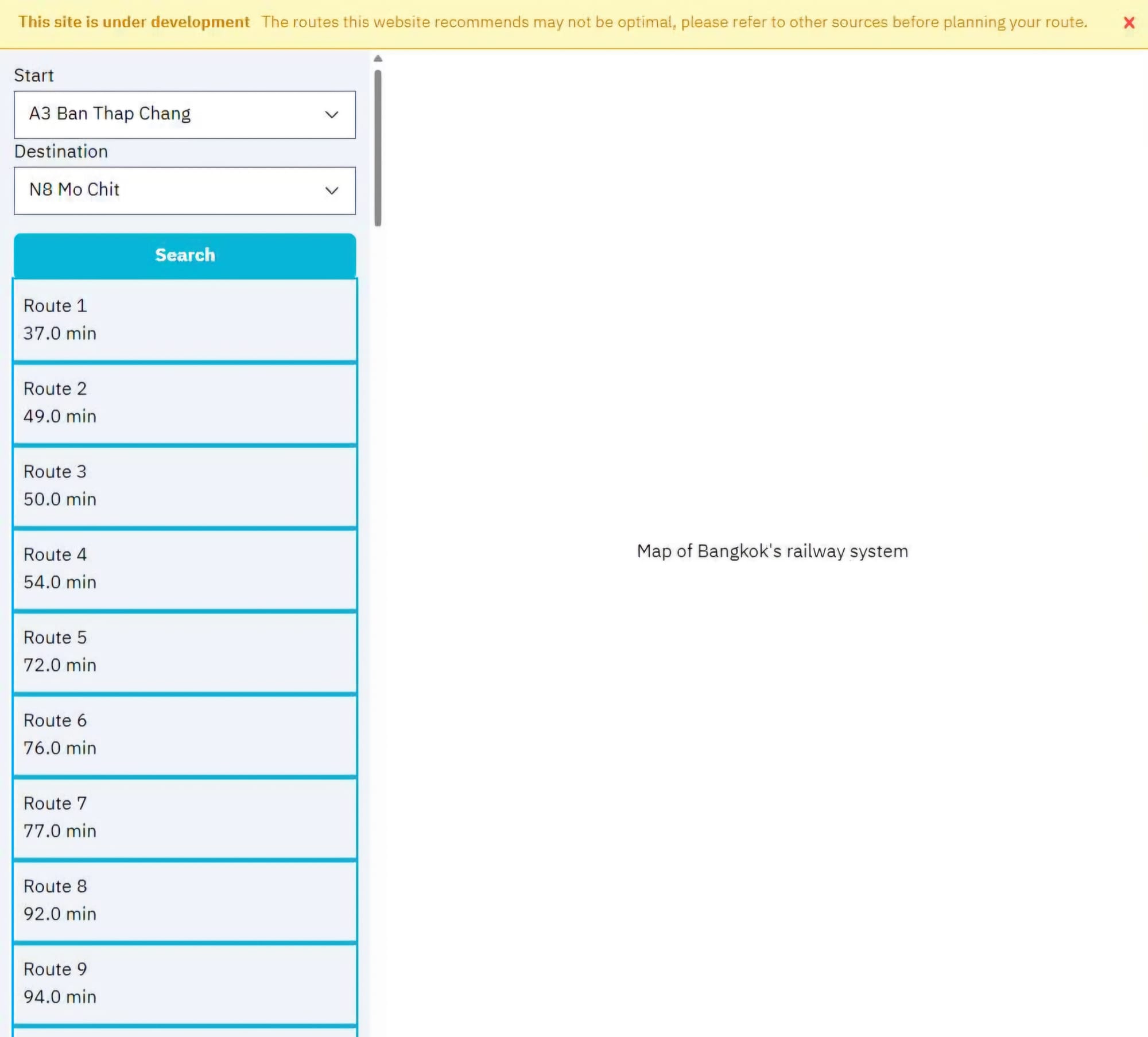Click the Destination dropdown chevron arrow
Image resolution: width=1148 pixels, height=1037 pixels.
point(331,191)
